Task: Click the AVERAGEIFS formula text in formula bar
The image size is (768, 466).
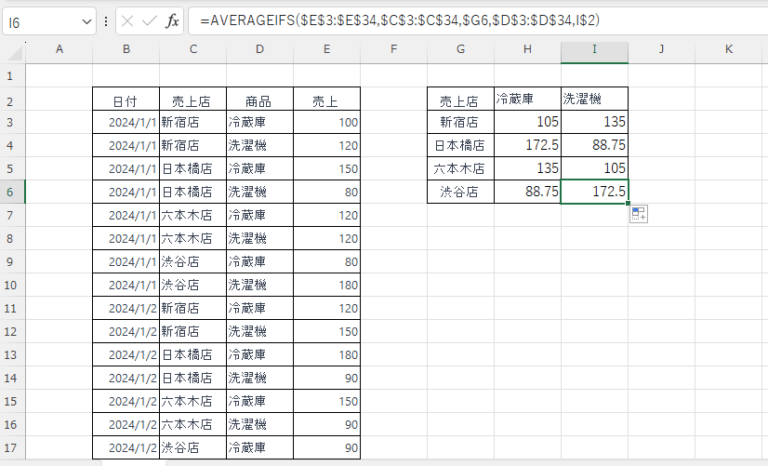Action: [x=400, y=20]
